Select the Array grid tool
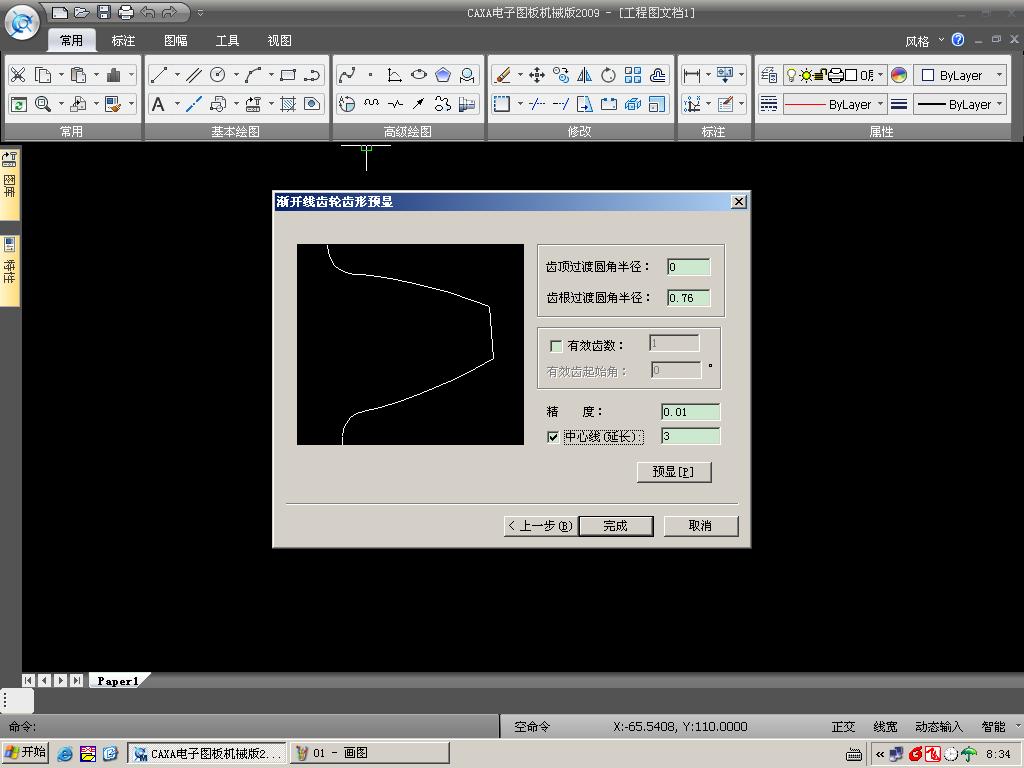The height and width of the screenshot is (768, 1024). point(633,75)
